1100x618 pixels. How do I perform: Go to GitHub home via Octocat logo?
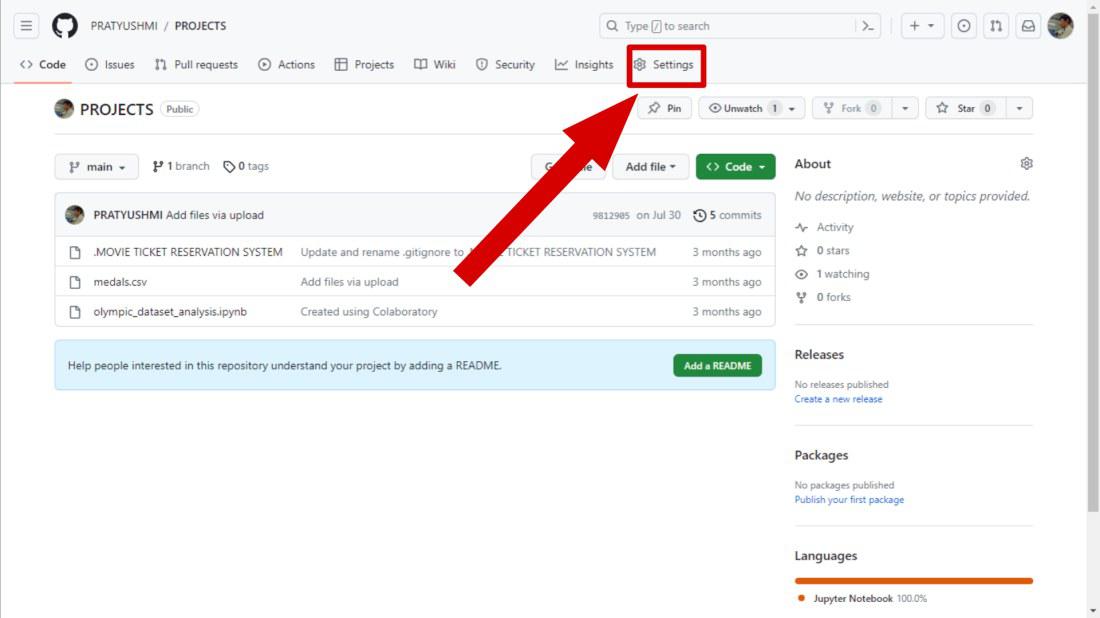pos(65,26)
